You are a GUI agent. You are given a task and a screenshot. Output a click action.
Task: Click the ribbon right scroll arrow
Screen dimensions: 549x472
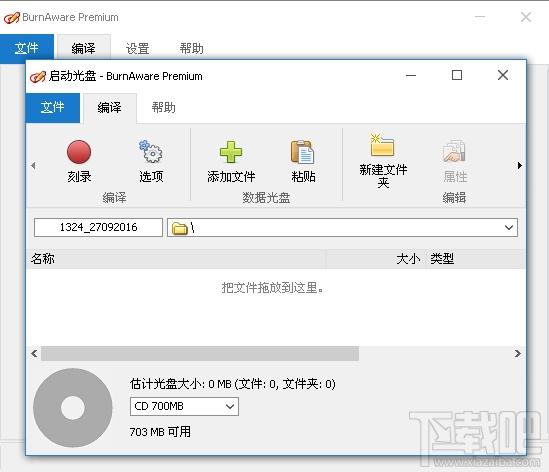520,166
